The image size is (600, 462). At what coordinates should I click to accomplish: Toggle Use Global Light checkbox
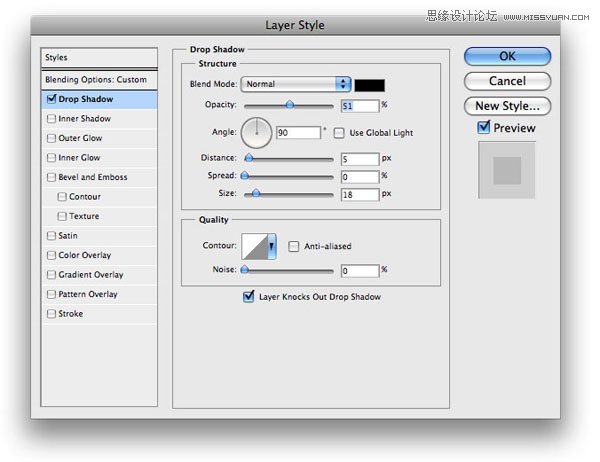tap(339, 133)
